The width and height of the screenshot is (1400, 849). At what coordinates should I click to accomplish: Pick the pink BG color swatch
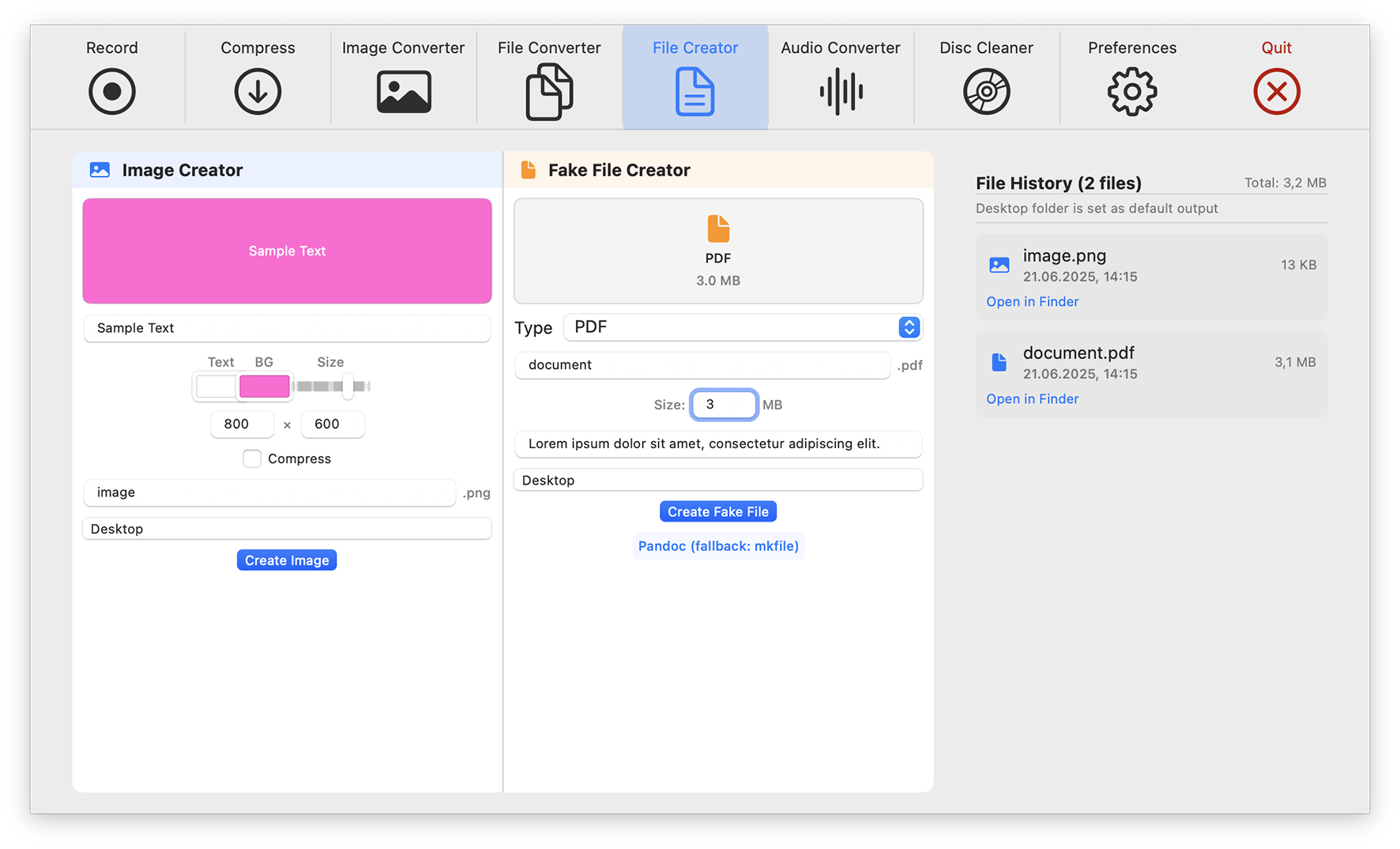coord(265,387)
